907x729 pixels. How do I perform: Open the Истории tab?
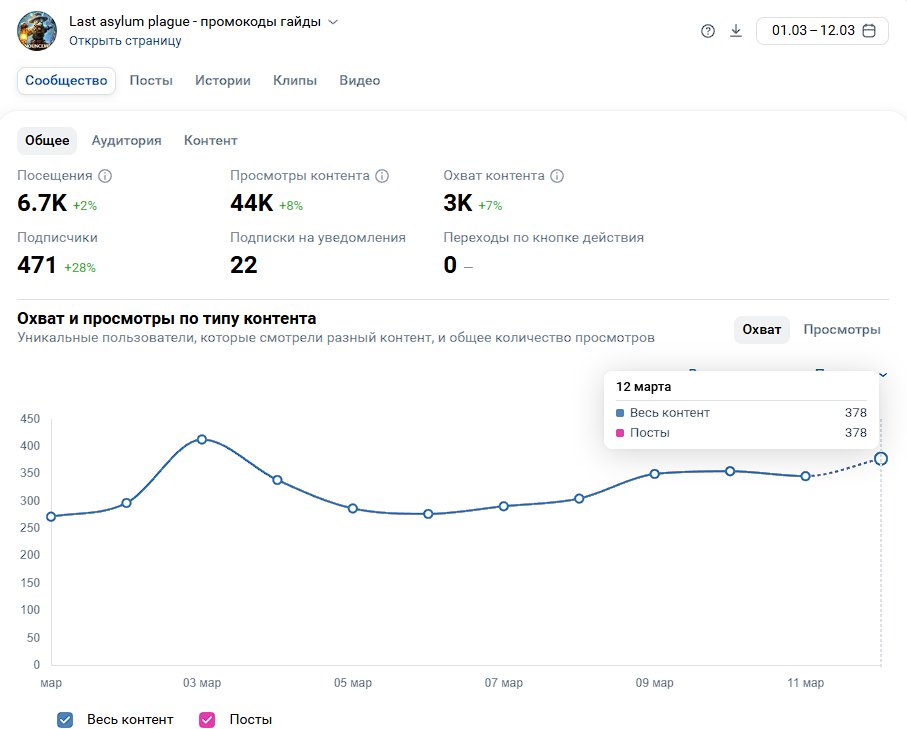[x=223, y=81]
